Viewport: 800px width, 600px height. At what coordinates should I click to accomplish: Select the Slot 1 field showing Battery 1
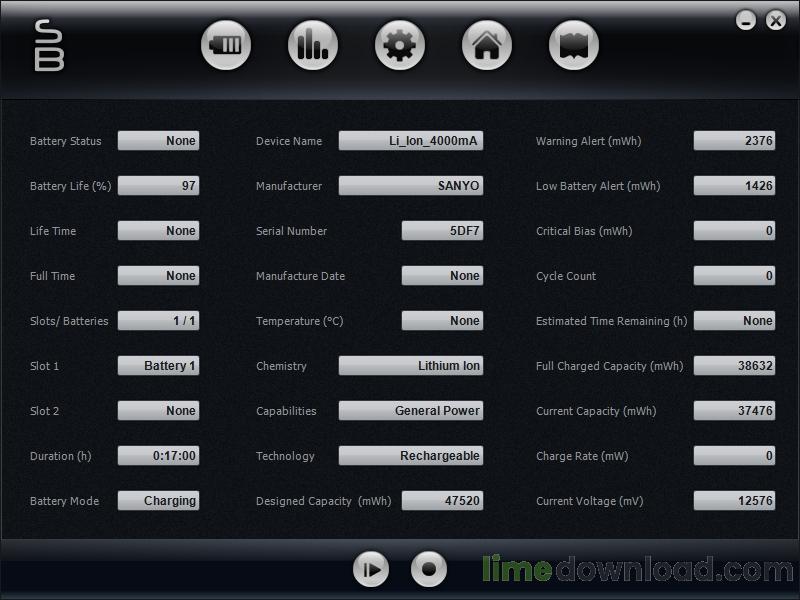click(158, 366)
